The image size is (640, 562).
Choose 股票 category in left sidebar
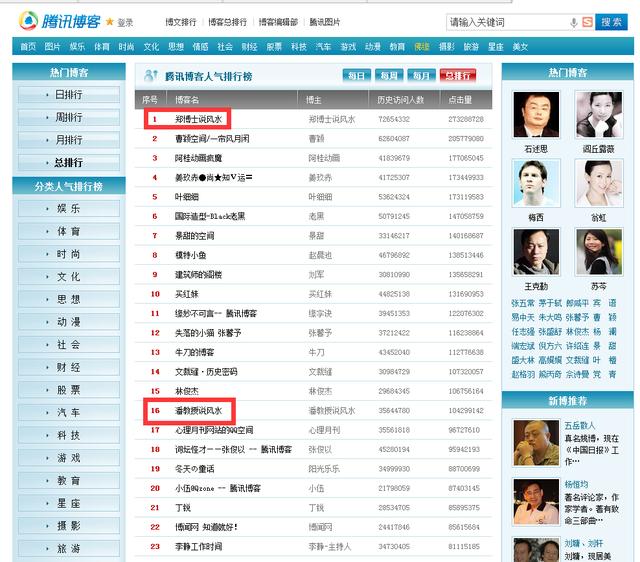click(x=69, y=390)
